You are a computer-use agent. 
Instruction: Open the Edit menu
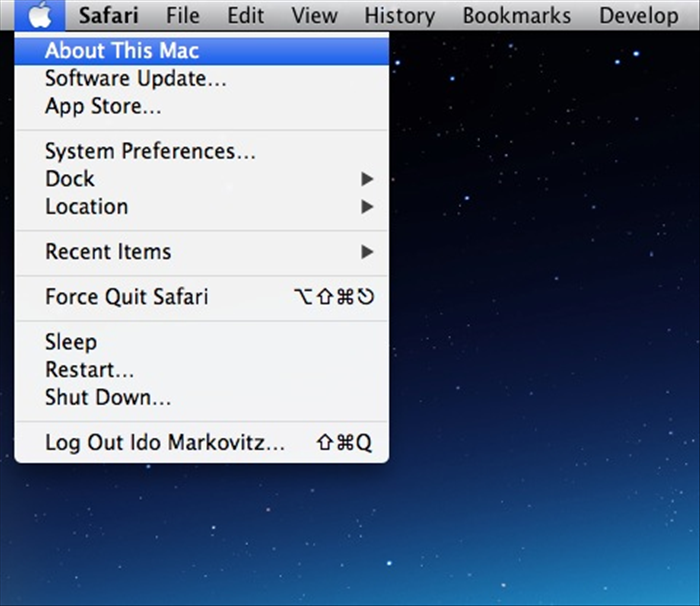[246, 16]
